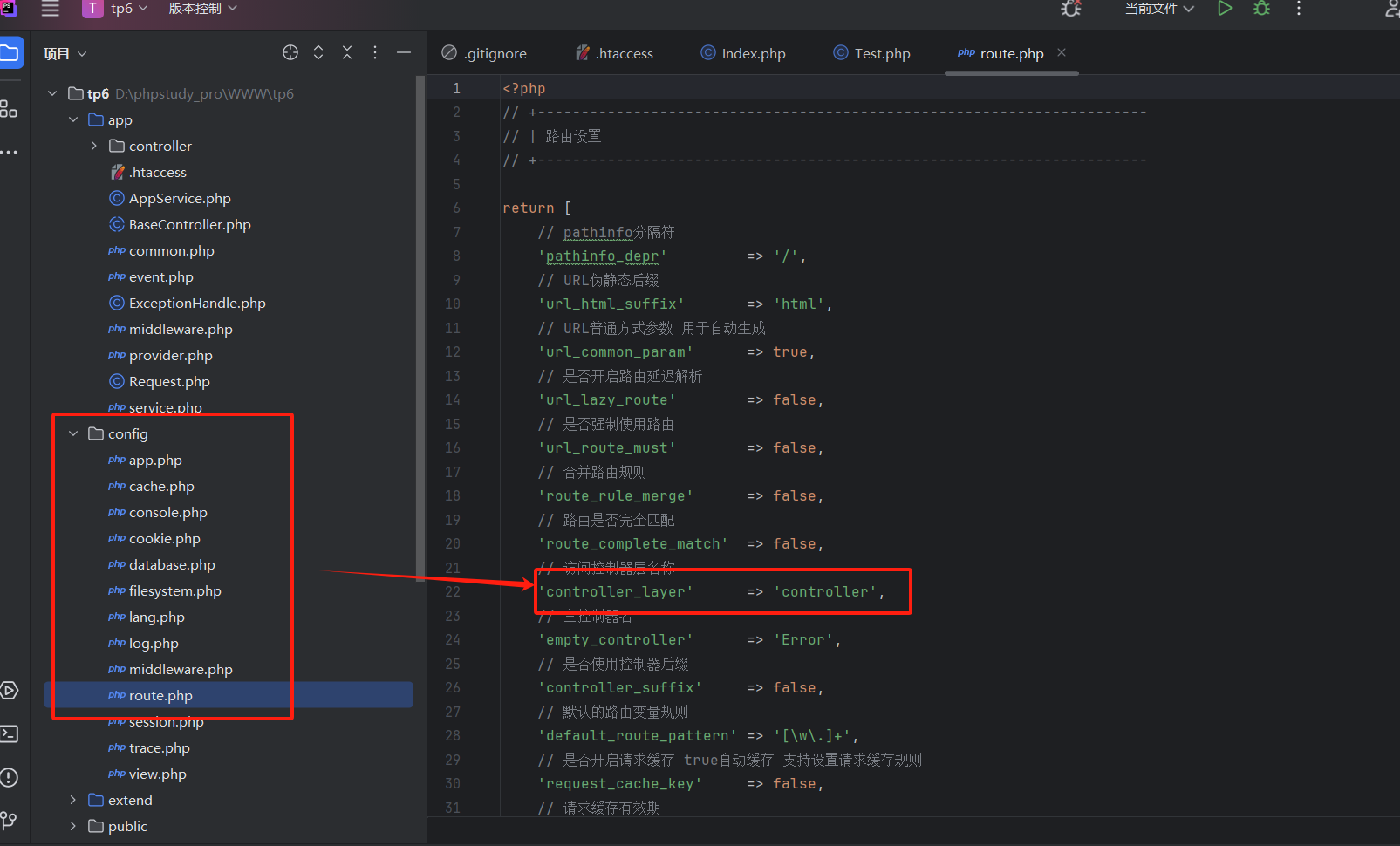Open the toolbar more actions kebab icon
The height and width of the screenshot is (846, 1400).
coord(1298,9)
